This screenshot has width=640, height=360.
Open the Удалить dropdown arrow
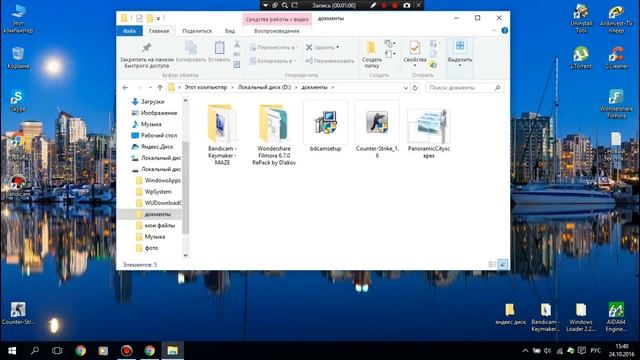tap(338, 47)
